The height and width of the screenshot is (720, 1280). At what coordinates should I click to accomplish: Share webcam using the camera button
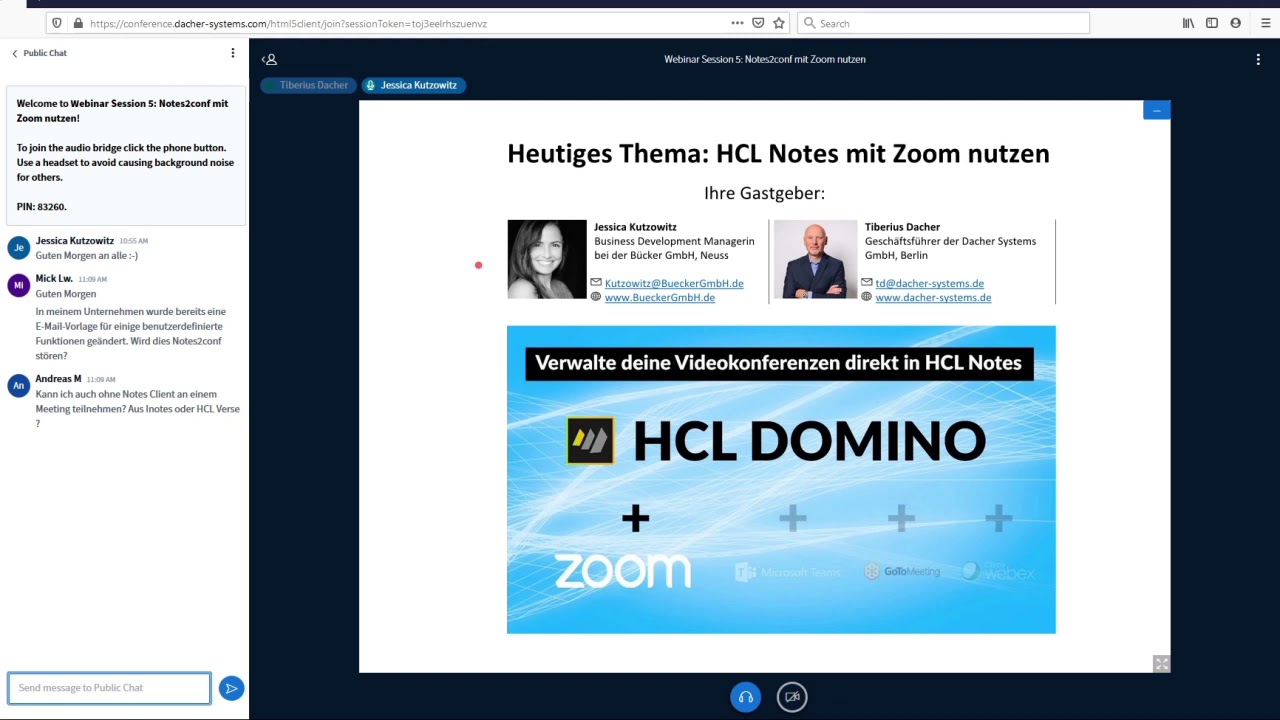(792, 697)
